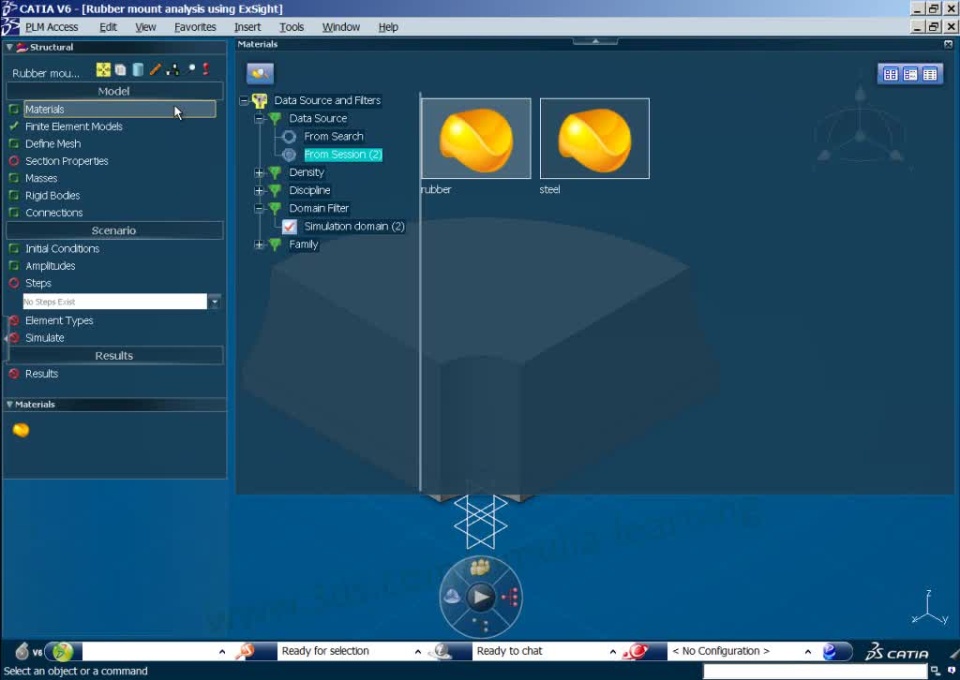
Task: Click the chat headset icon in status bar
Action: 442,651
